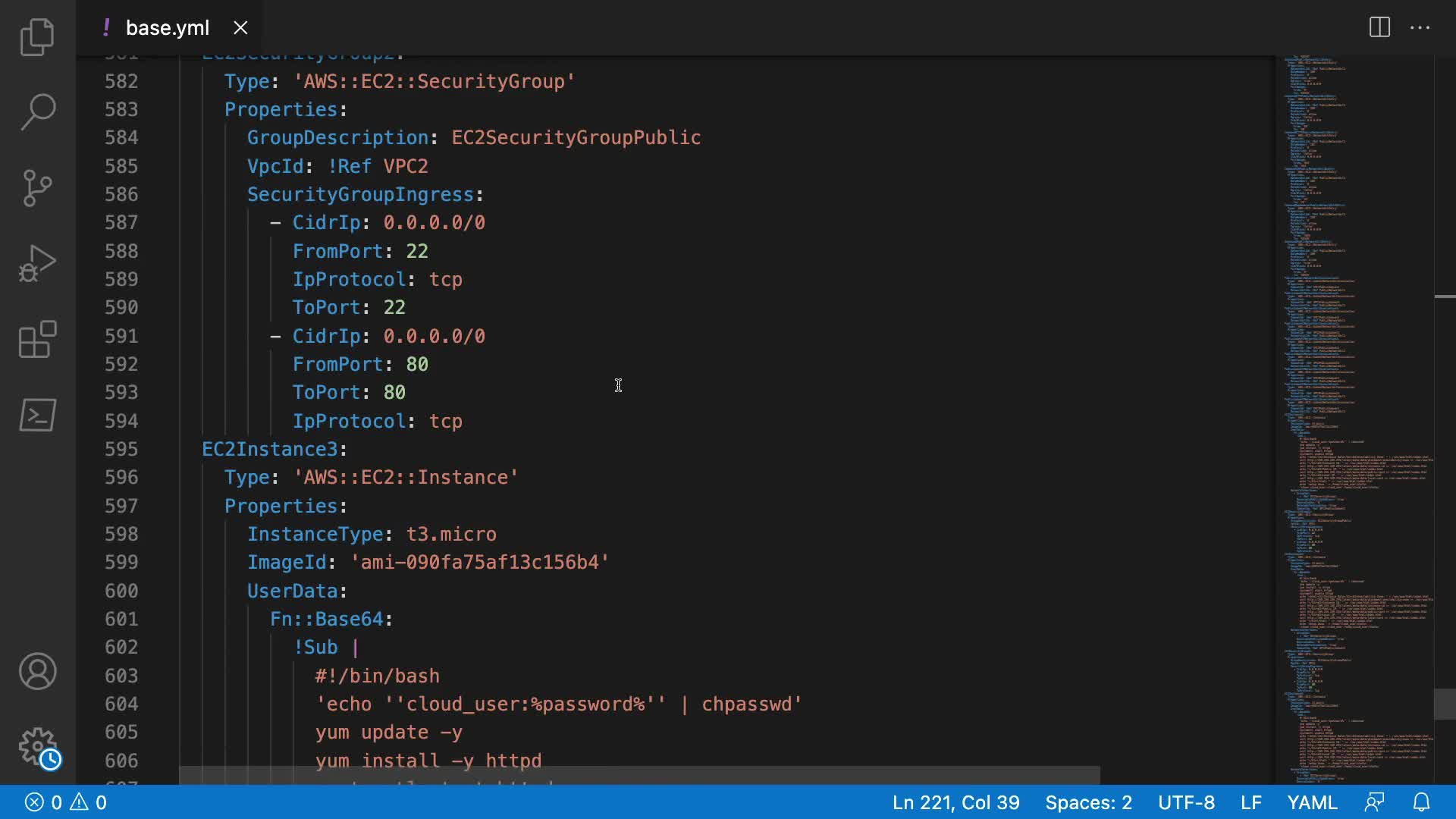Open the Extensions view icon
The height and width of the screenshot is (819, 1456).
tap(37, 339)
